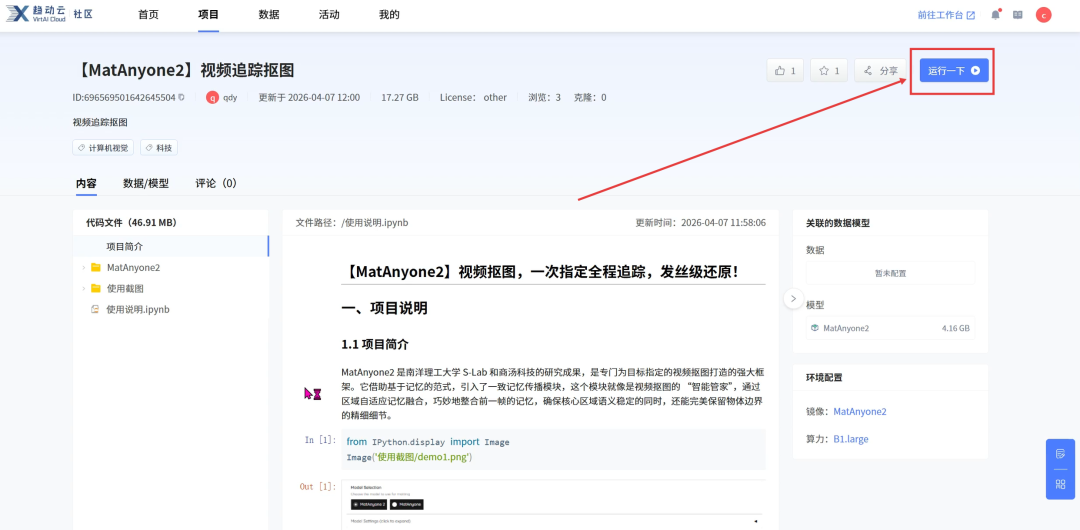Like the project with the thumbs-up button
Image resolution: width=1080 pixels, height=530 pixels.
click(785, 70)
